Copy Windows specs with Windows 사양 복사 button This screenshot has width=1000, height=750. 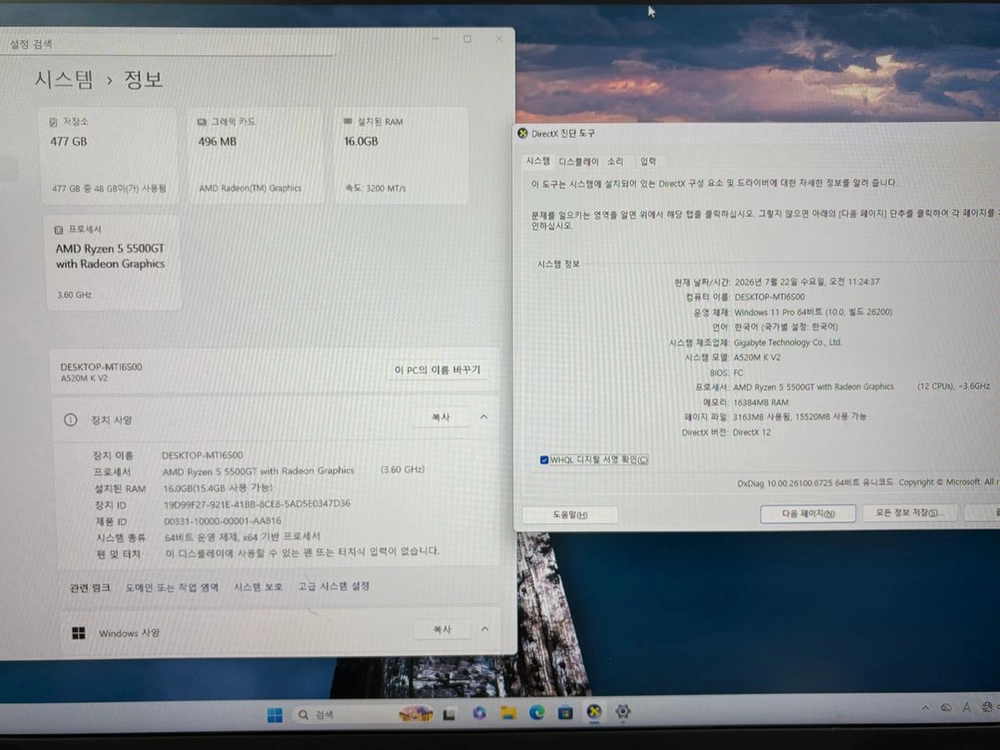point(442,629)
